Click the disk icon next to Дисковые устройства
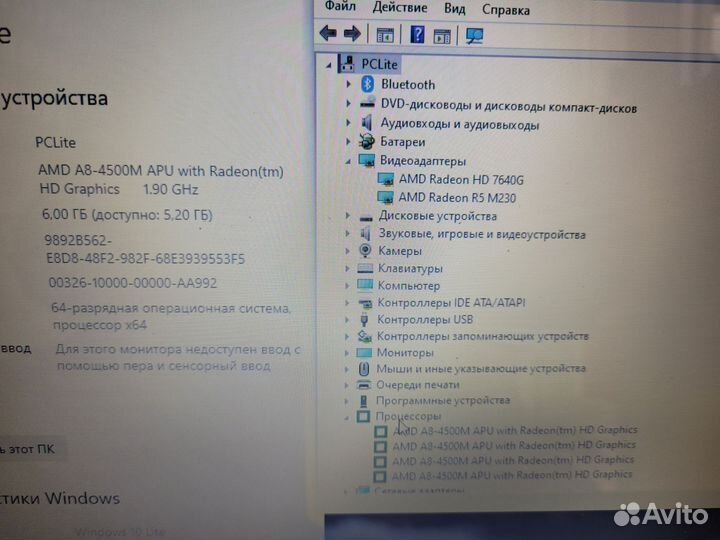 pyautogui.click(x=366, y=218)
